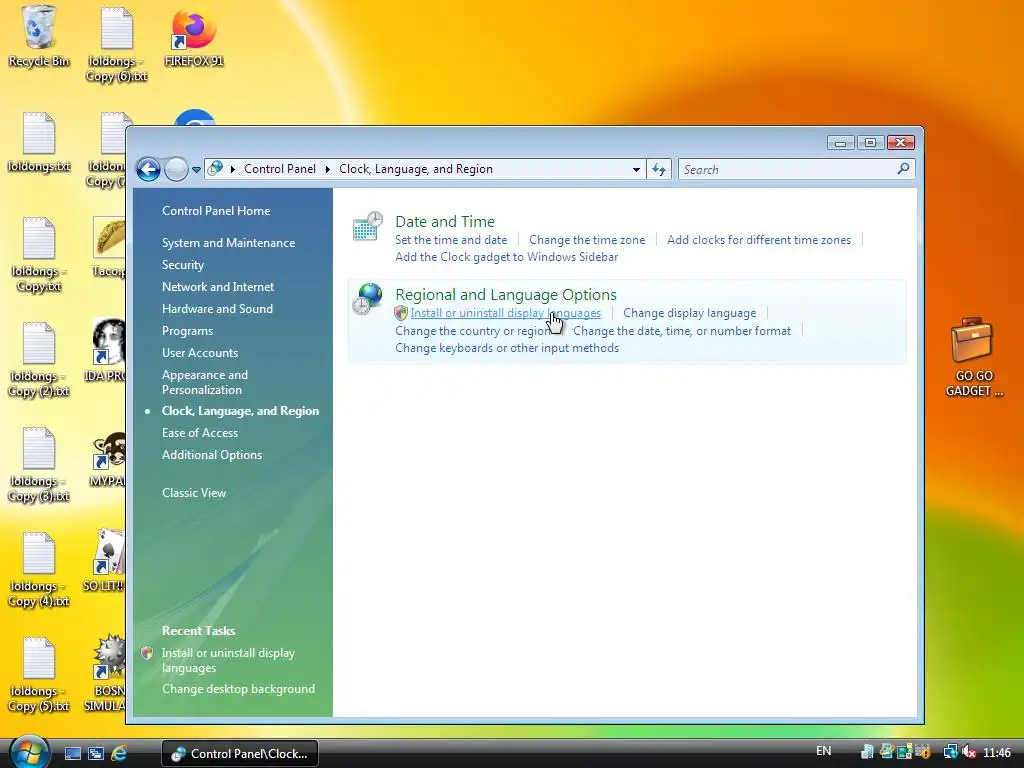This screenshot has width=1024, height=768.
Task: Select the GO GO GADGET briefcase icon
Action: click(973, 357)
